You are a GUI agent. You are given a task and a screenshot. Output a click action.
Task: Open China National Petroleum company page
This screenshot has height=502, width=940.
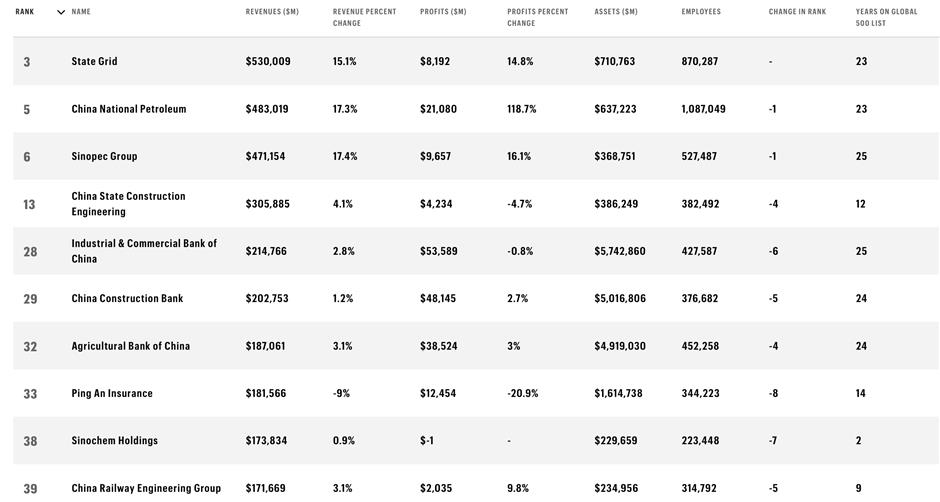coord(129,109)
